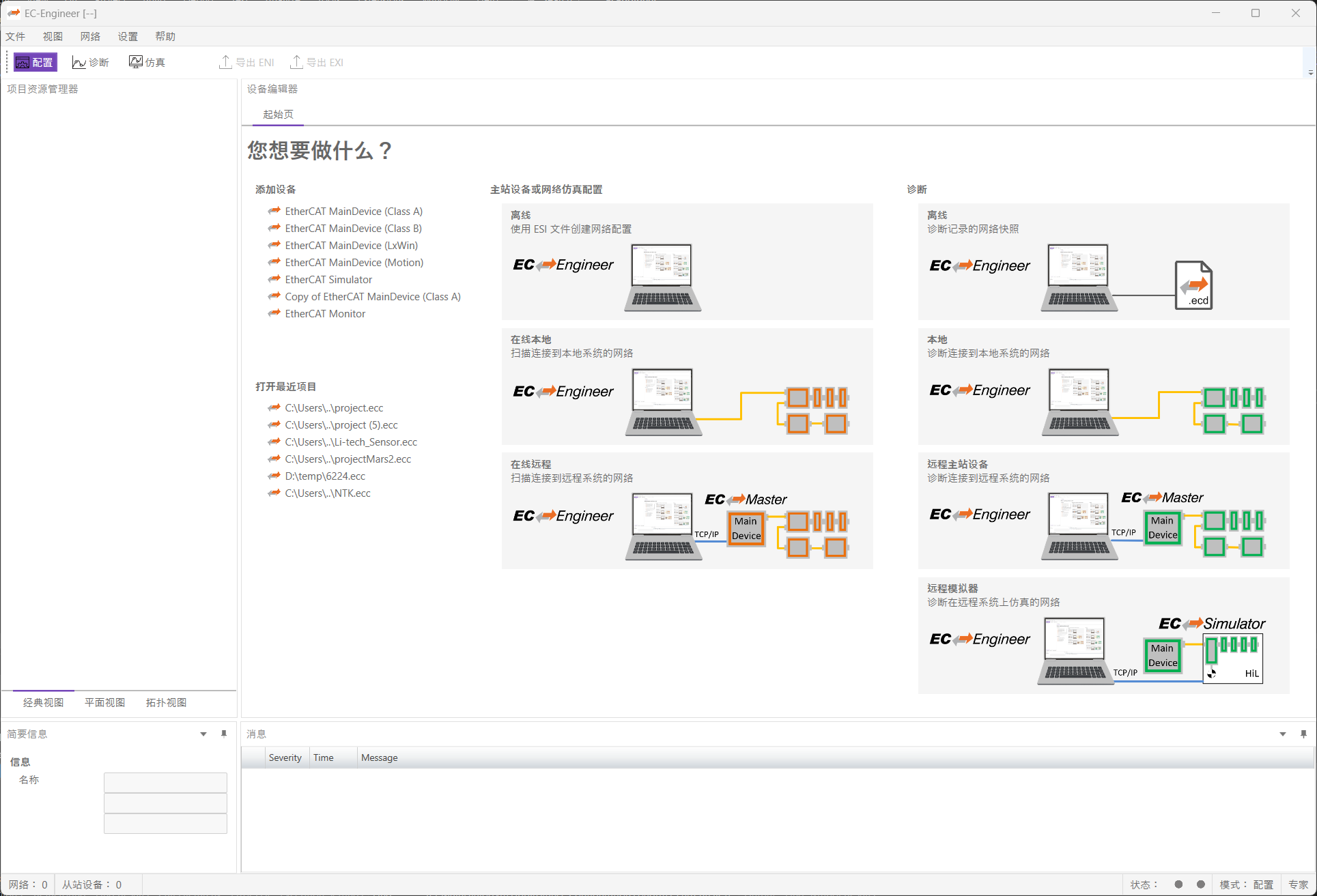The image size is (1317, 896).
Task: Open 在线远程 remote scan card
Action: pyautogui.click(x=687, y=510)
